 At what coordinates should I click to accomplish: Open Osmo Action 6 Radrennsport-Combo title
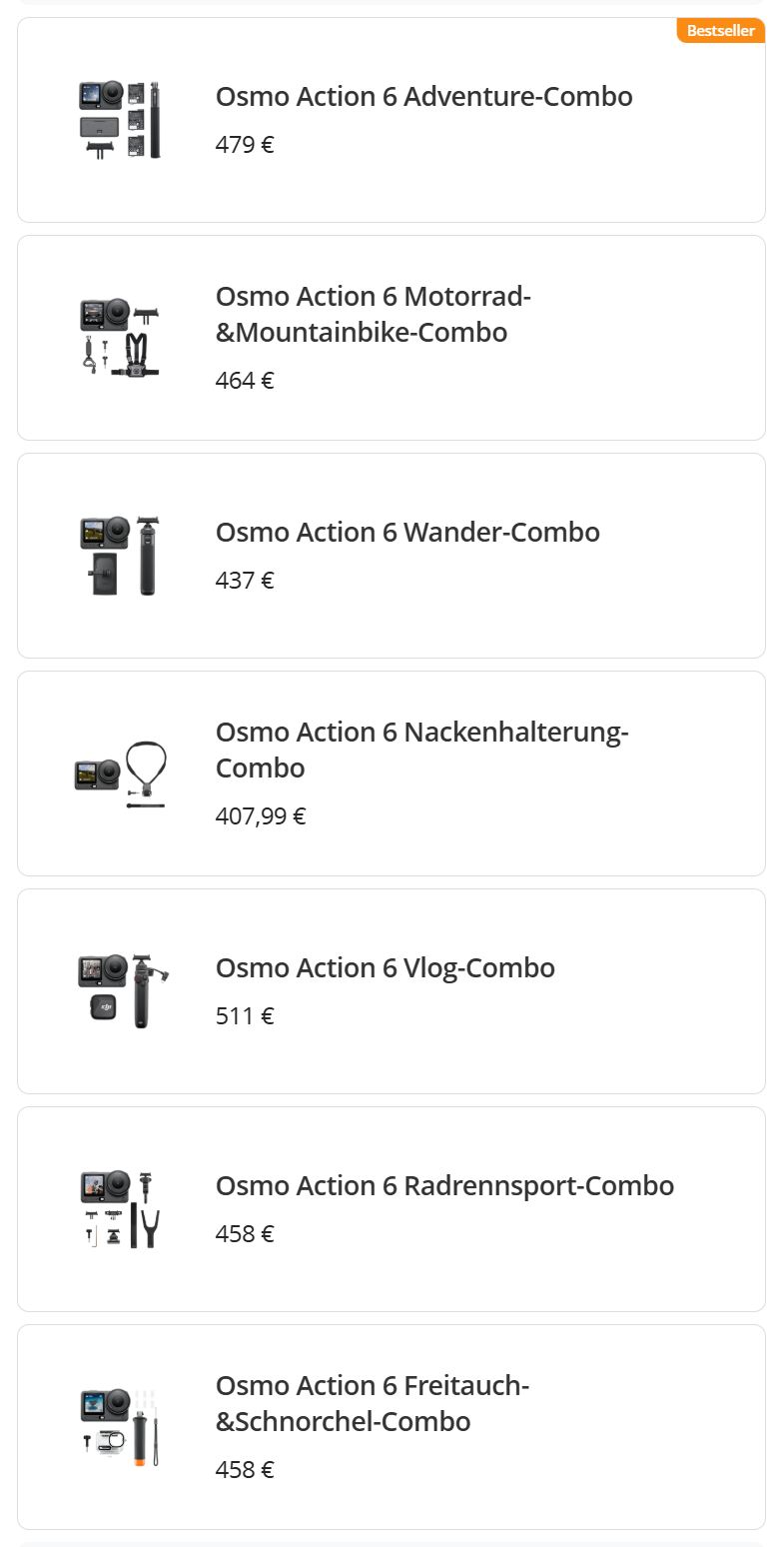(444, 1186)
